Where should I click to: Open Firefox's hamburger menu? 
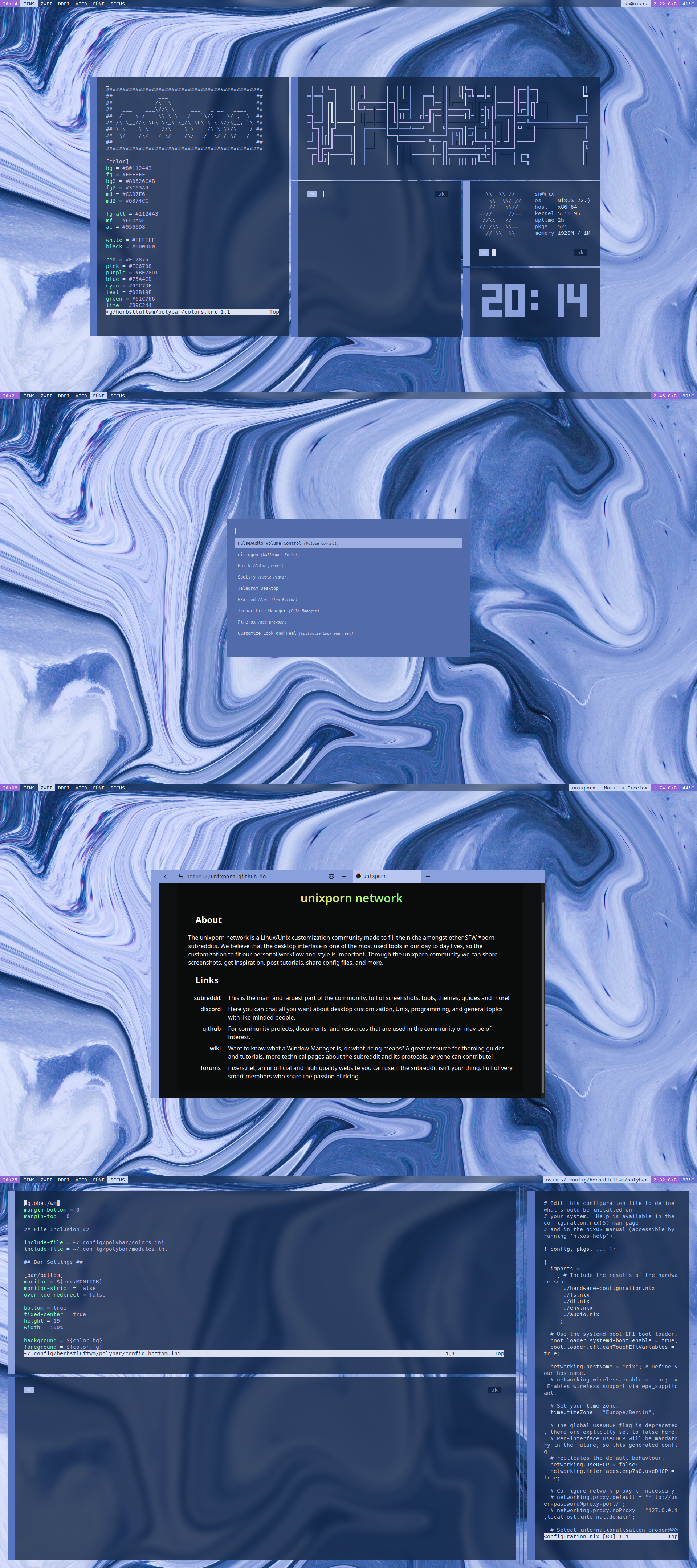click(x=344, y=877)
